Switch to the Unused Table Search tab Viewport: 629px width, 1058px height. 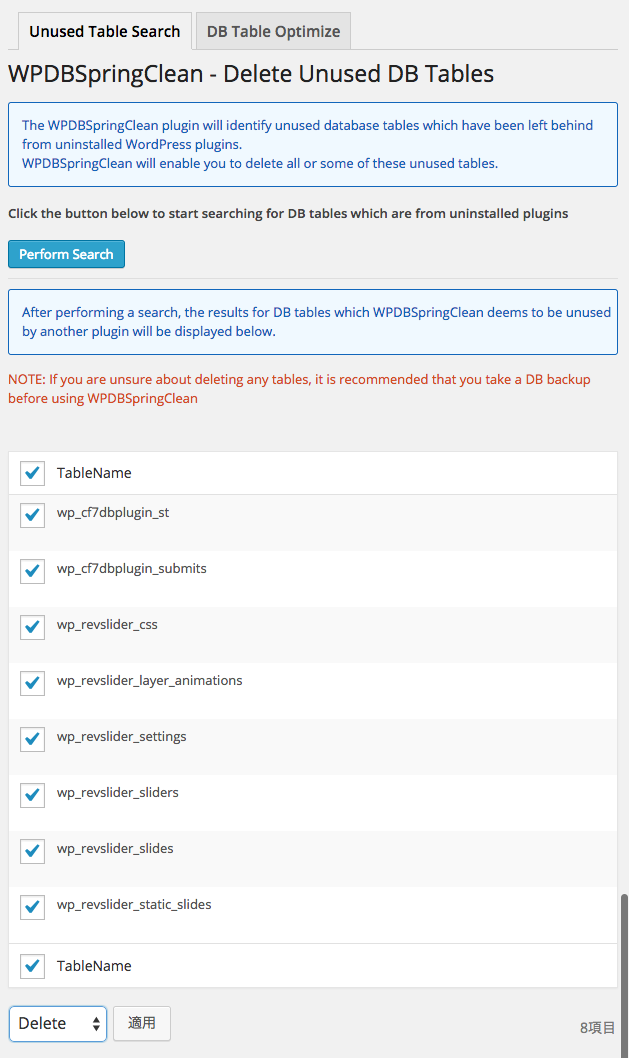[x=105, y=32]
